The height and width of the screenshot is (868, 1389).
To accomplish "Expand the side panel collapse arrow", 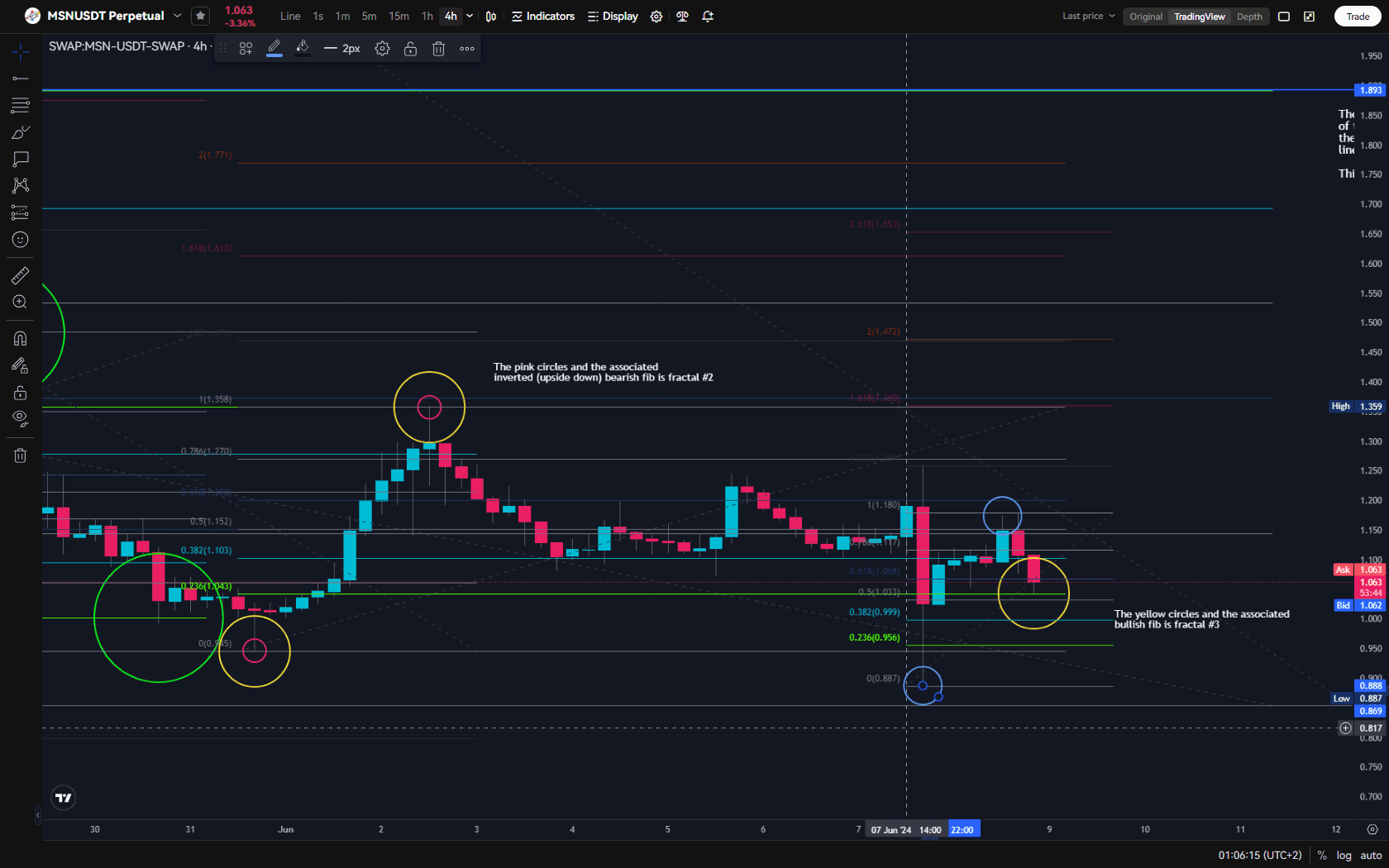I will pos(37,815).
